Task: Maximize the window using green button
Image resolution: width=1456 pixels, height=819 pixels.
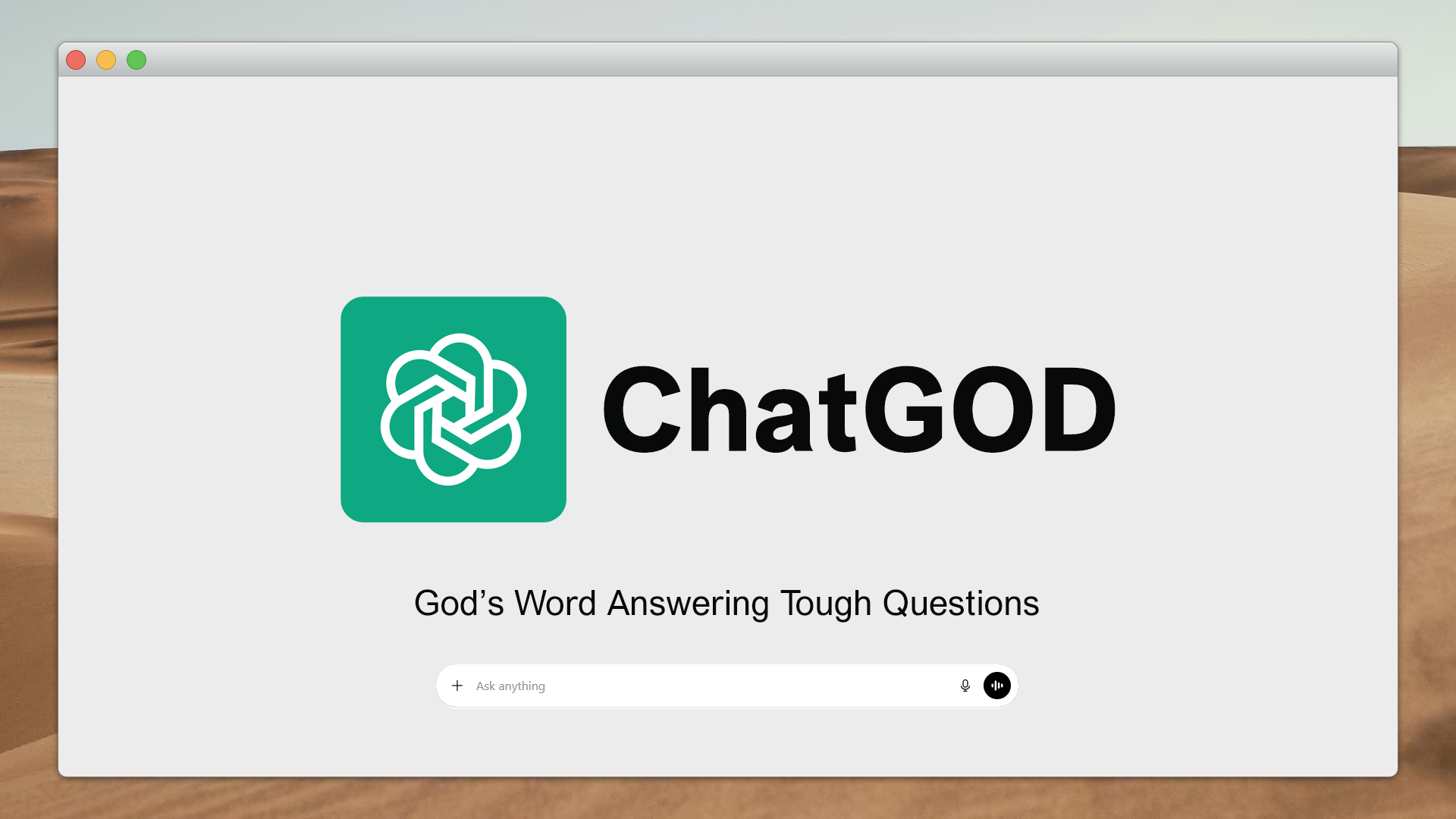Action: point(136,60)
